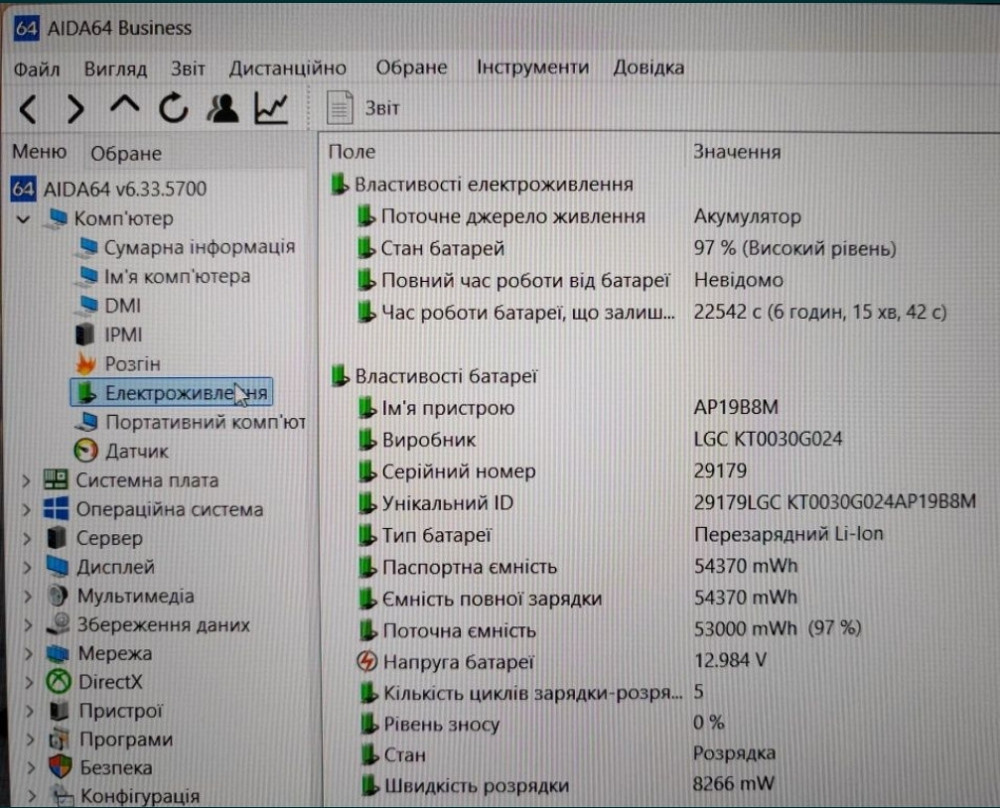Switch to the Меню tab

[x=39, y=152]
